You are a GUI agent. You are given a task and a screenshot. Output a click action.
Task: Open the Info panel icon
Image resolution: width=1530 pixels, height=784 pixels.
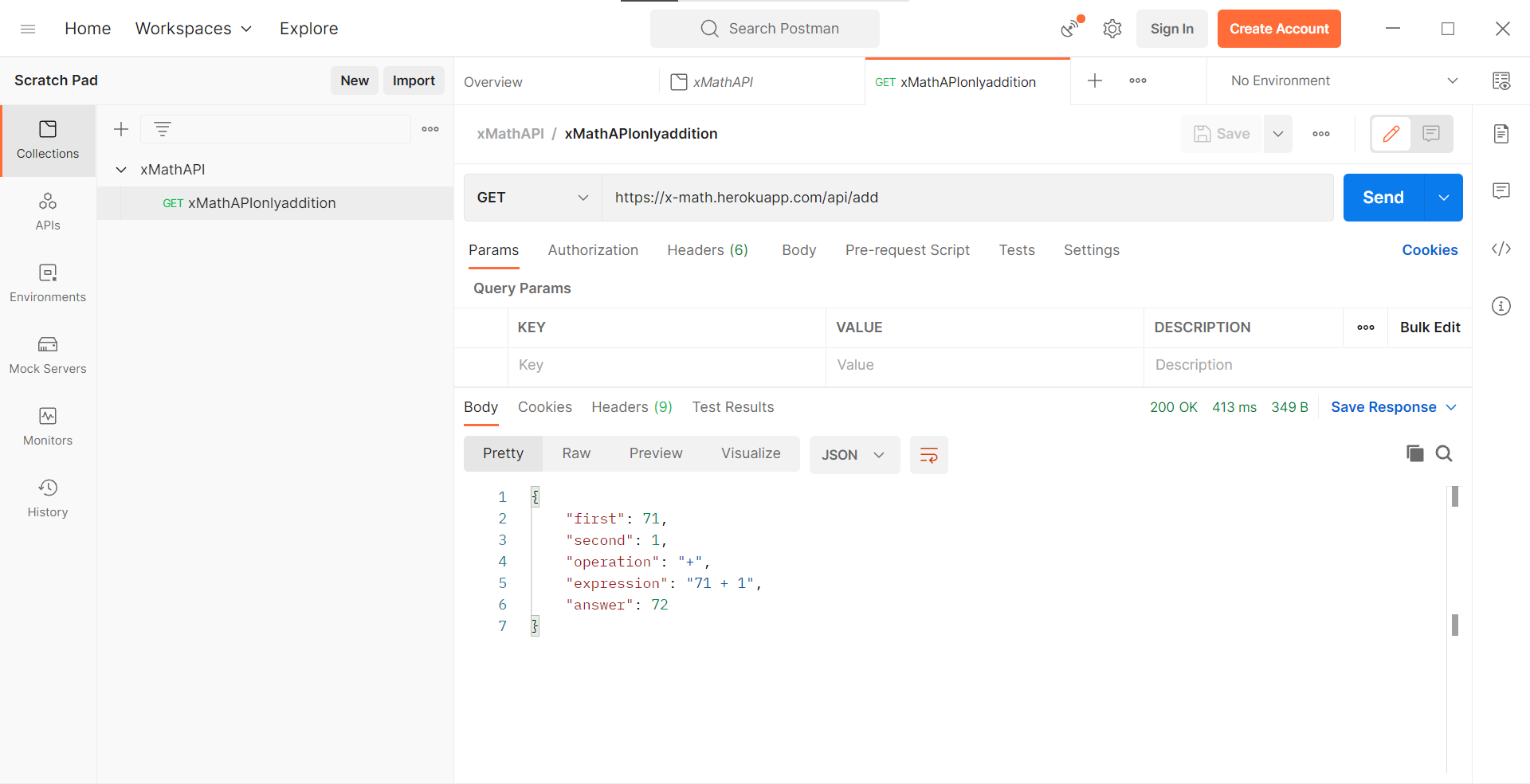point(1501,305)
